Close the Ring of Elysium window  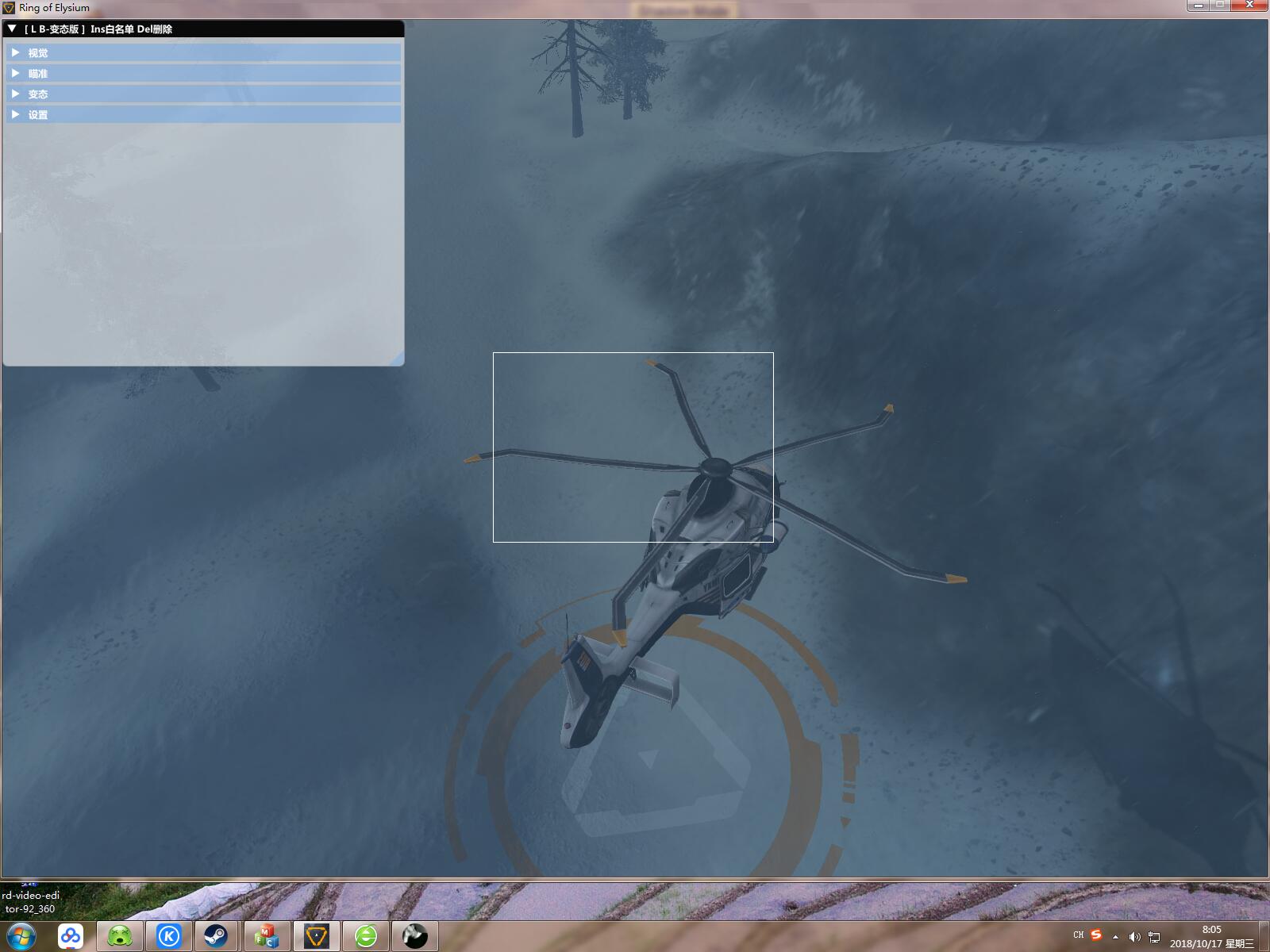[1249, 6]
